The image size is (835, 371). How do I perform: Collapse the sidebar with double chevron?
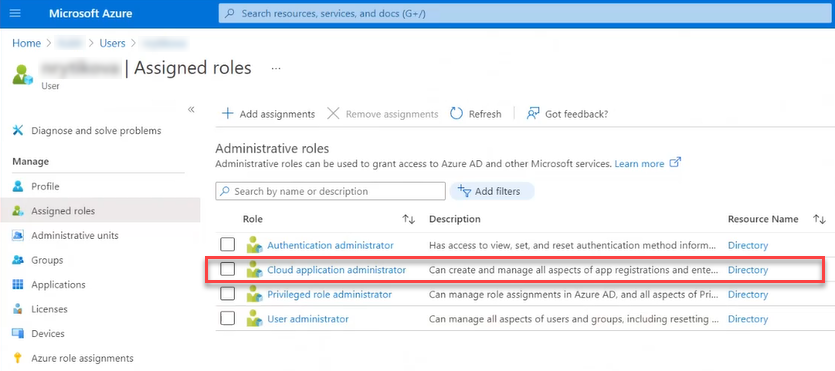[x=191, y=110]
